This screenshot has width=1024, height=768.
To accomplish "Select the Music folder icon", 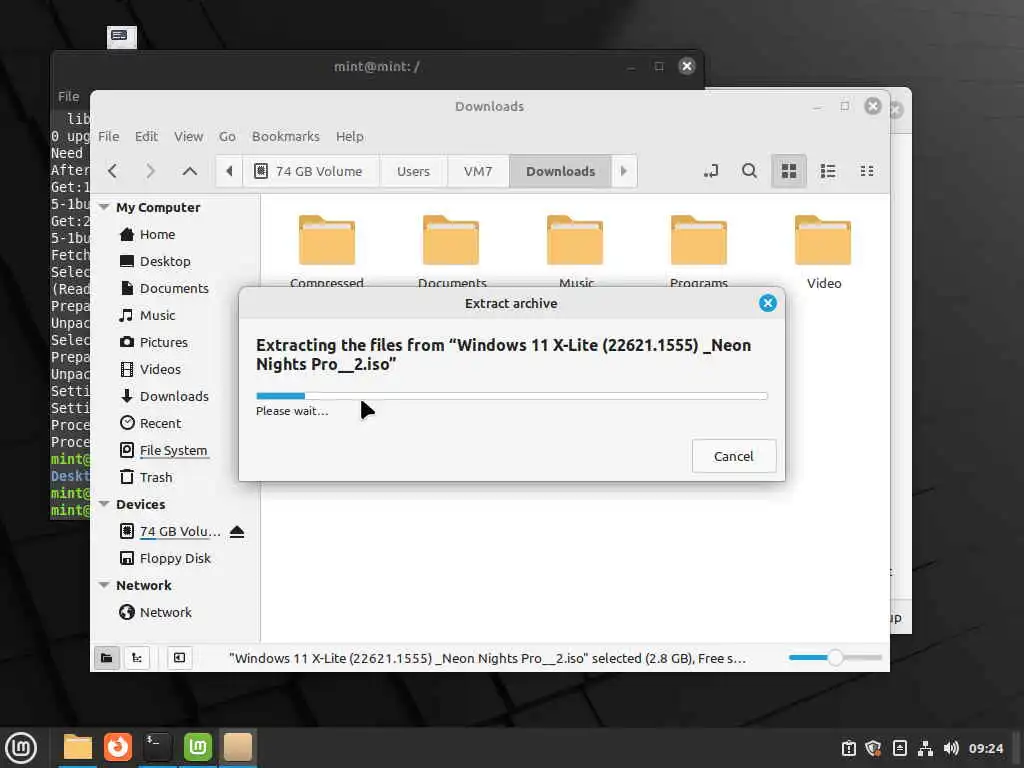I will pos(575,240).
